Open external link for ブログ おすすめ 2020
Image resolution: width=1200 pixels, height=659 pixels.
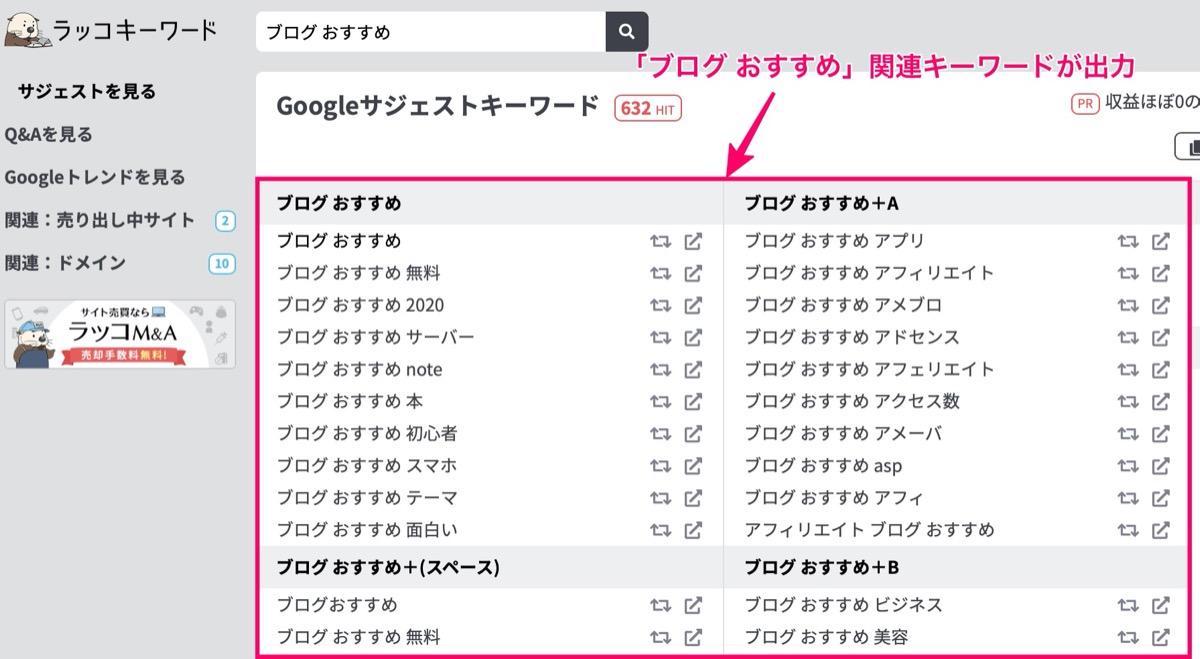[693, 305]
